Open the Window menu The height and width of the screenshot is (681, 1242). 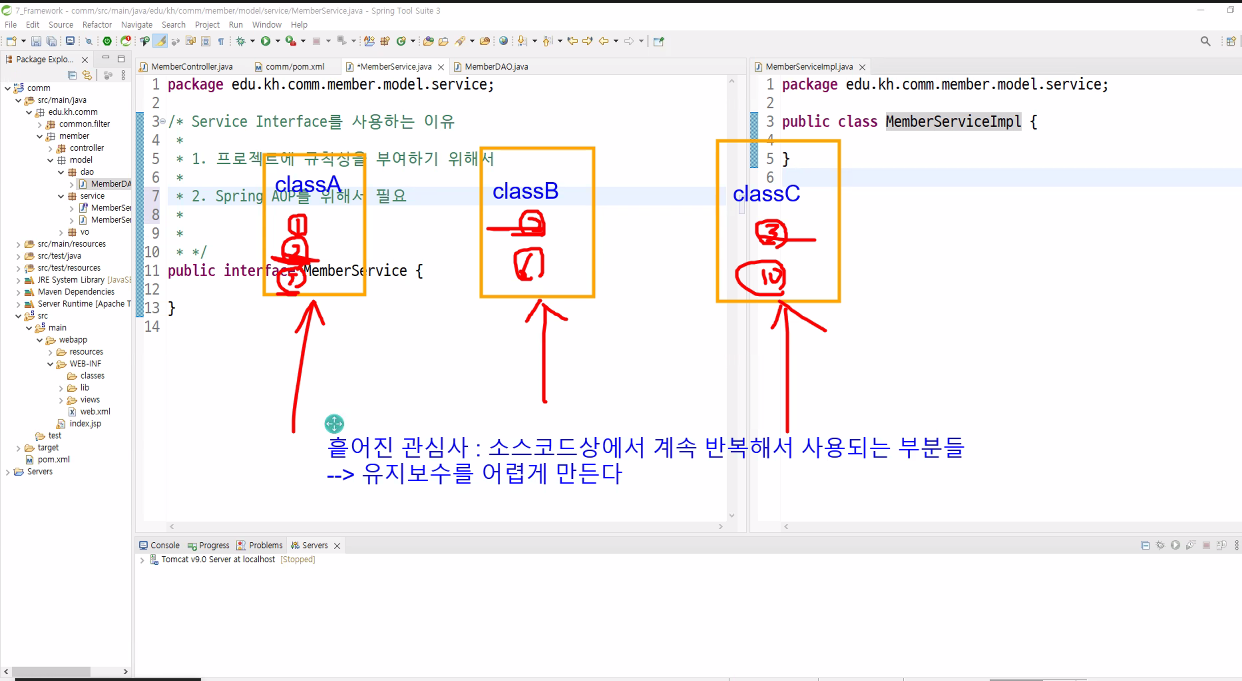(x=267, y=24)
